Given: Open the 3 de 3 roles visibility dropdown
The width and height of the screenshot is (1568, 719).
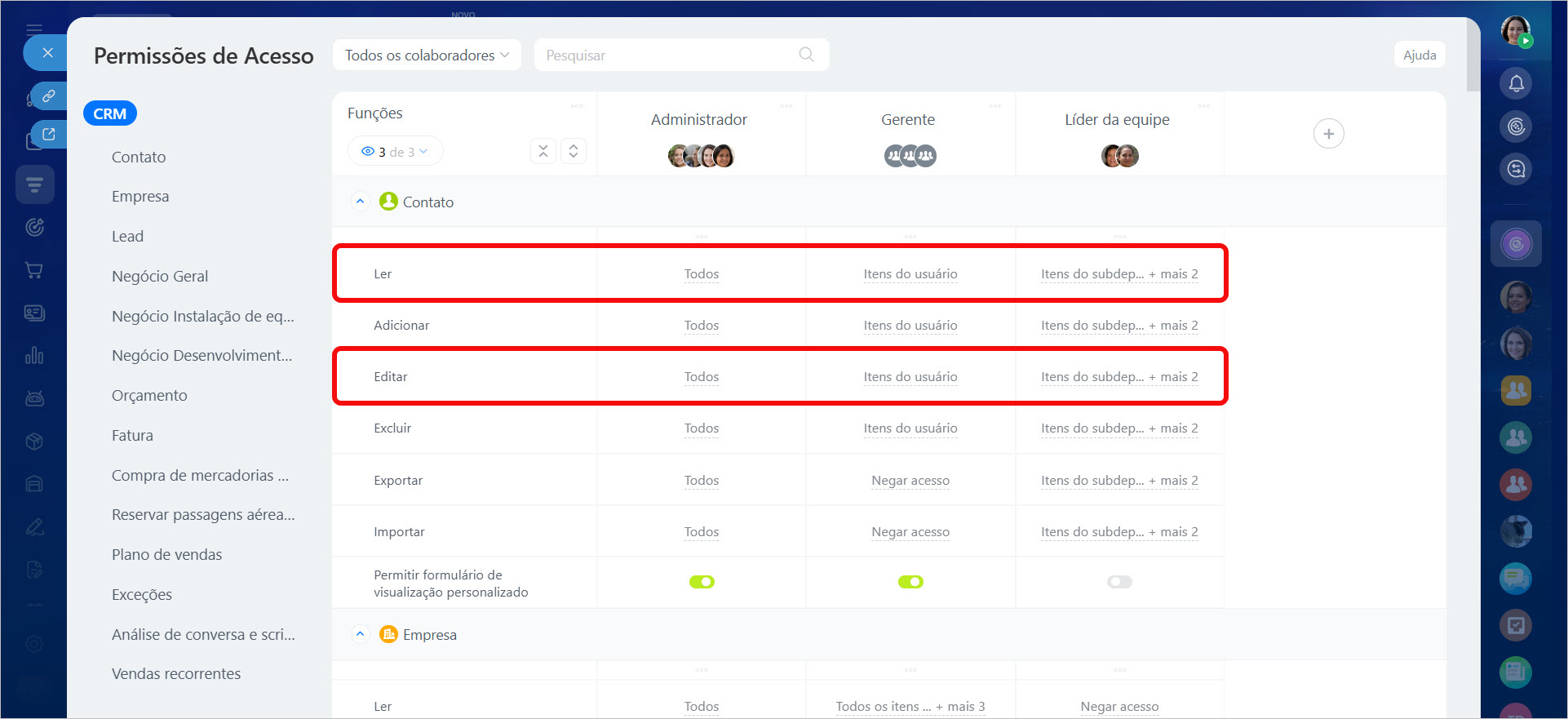Looking at the screenshot, I should coord(396,152).
